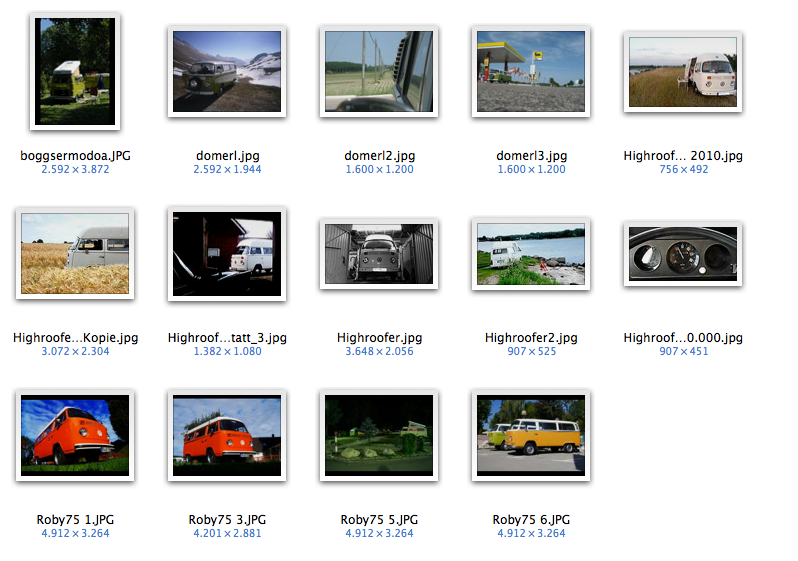Click the Highroofer2.jpg file name label
The width and height of the screenshot is (798, 561).
(531, 338)
